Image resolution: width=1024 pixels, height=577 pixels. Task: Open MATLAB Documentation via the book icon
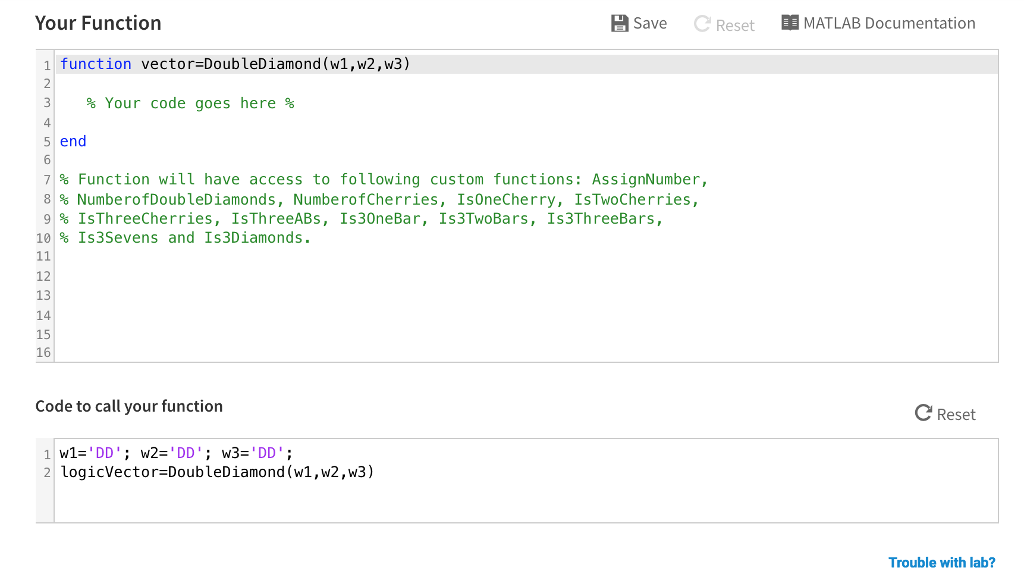pos(789,22)
